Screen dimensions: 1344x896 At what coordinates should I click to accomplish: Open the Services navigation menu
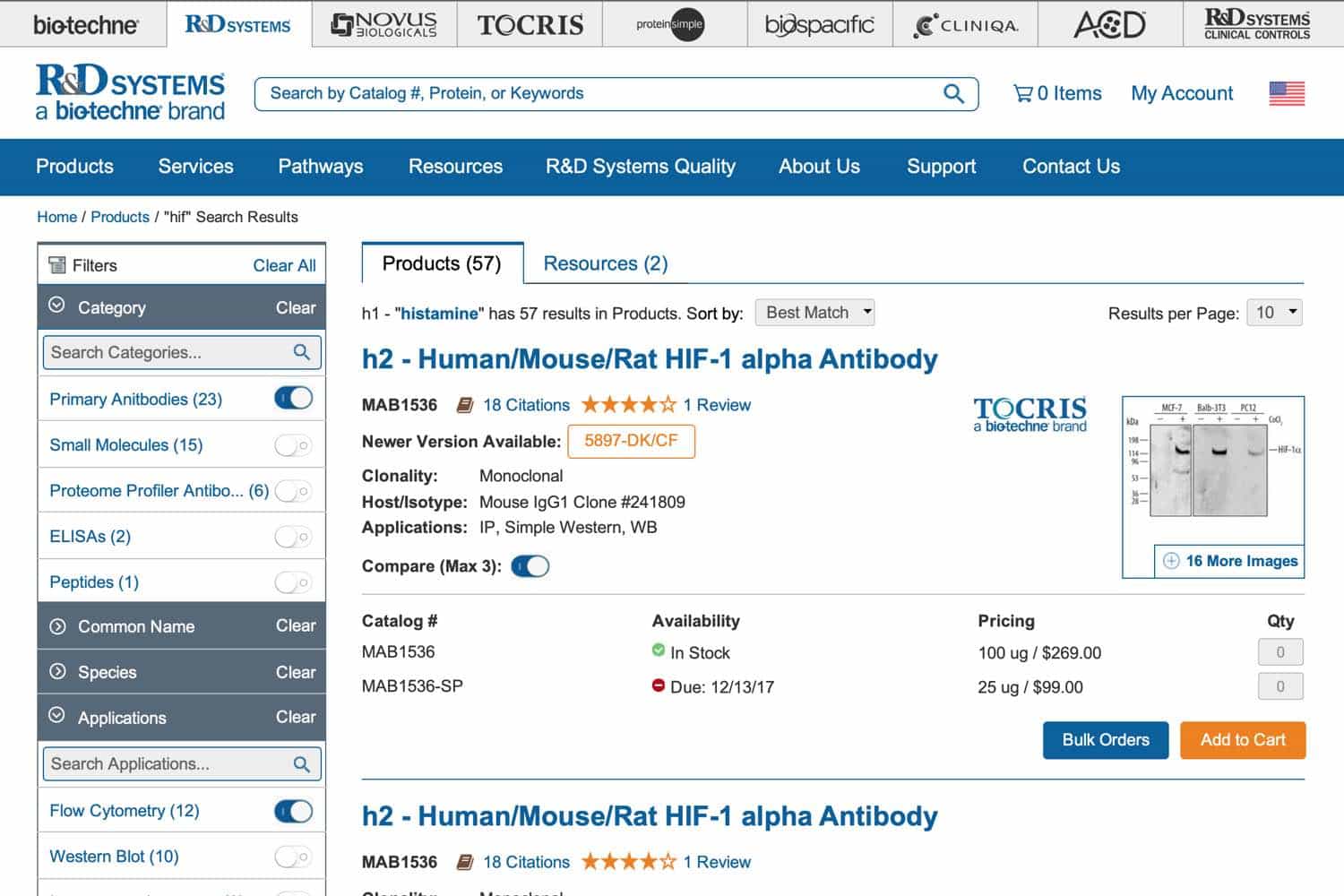(195, 167)
